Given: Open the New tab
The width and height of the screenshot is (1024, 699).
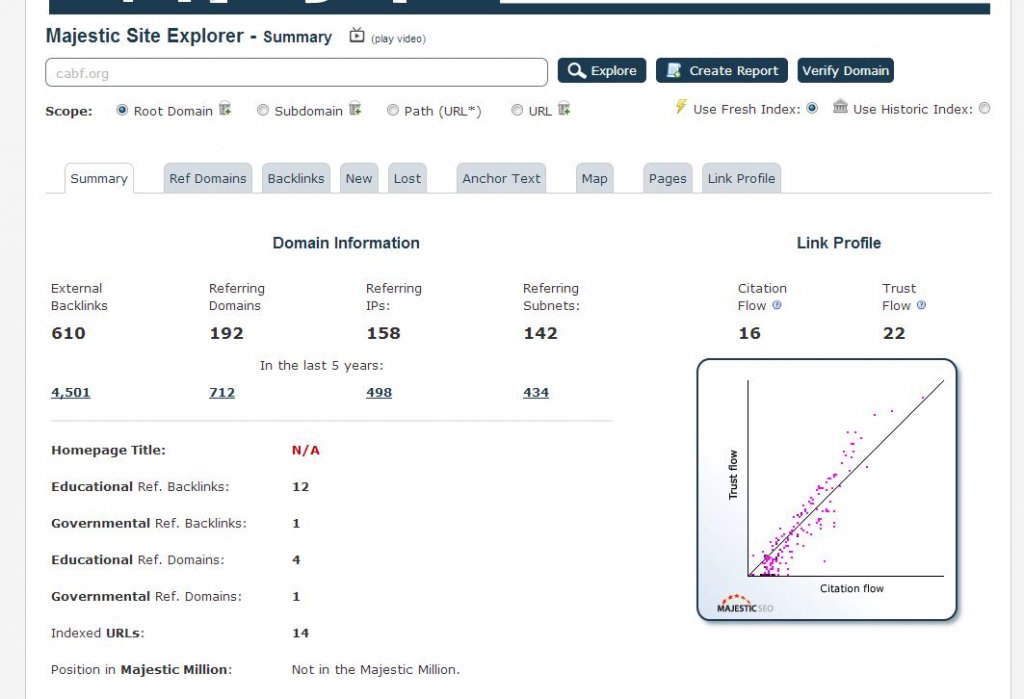Looking at the screenshot, I should pyautogui.click(x=359, y=178).
